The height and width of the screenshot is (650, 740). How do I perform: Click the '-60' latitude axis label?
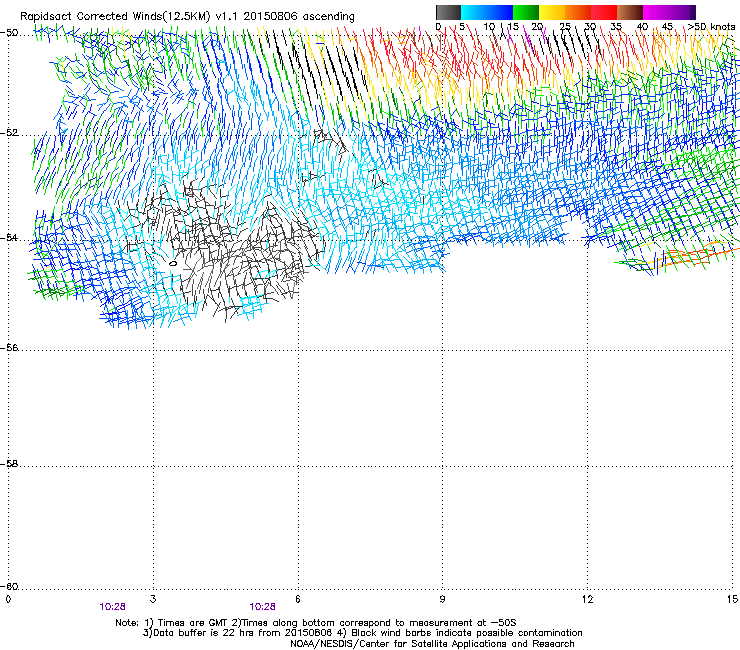click(9, 586)
